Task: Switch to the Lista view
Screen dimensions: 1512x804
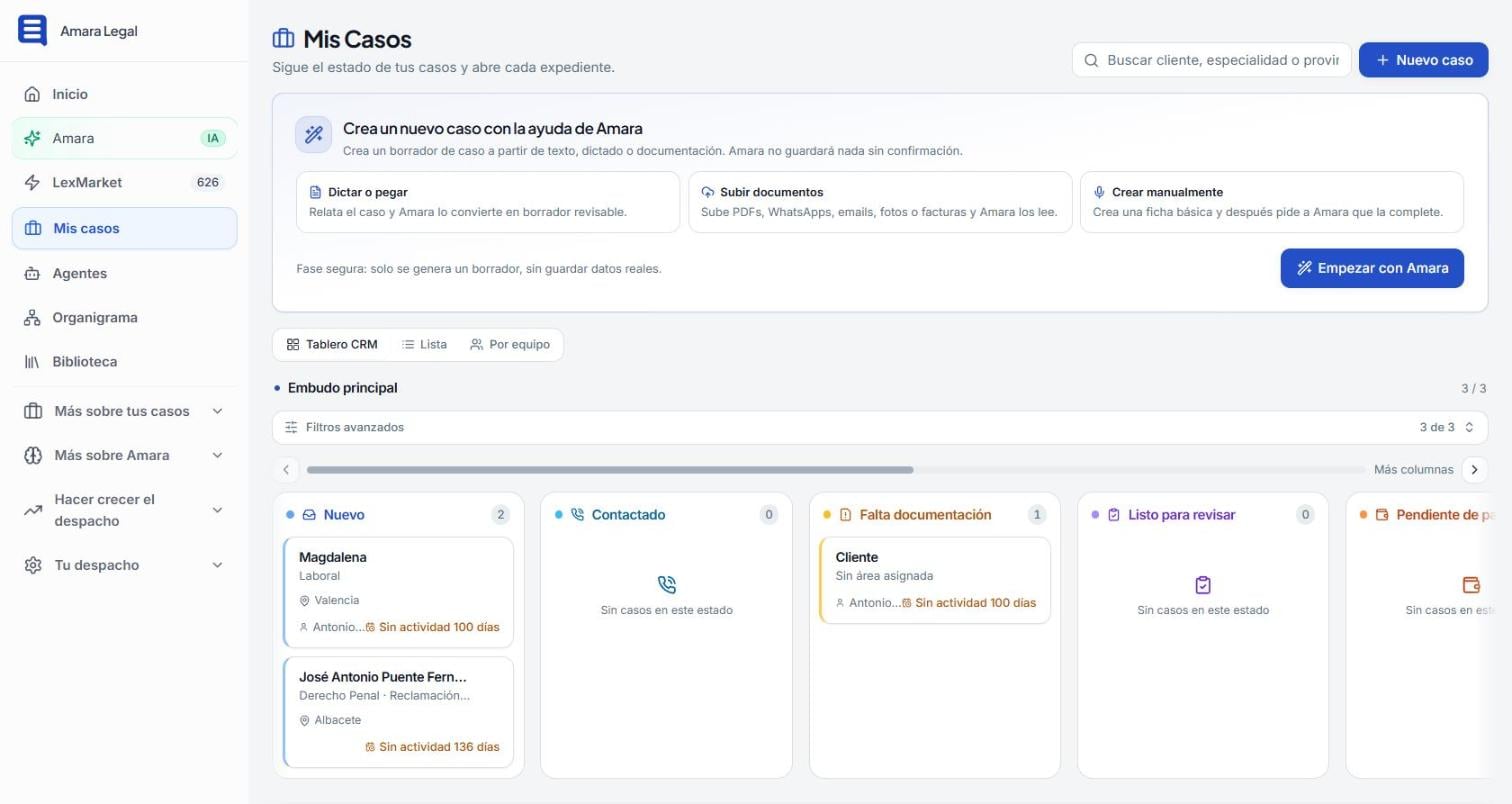Action: pyautogui.click(x=424, y=344)
